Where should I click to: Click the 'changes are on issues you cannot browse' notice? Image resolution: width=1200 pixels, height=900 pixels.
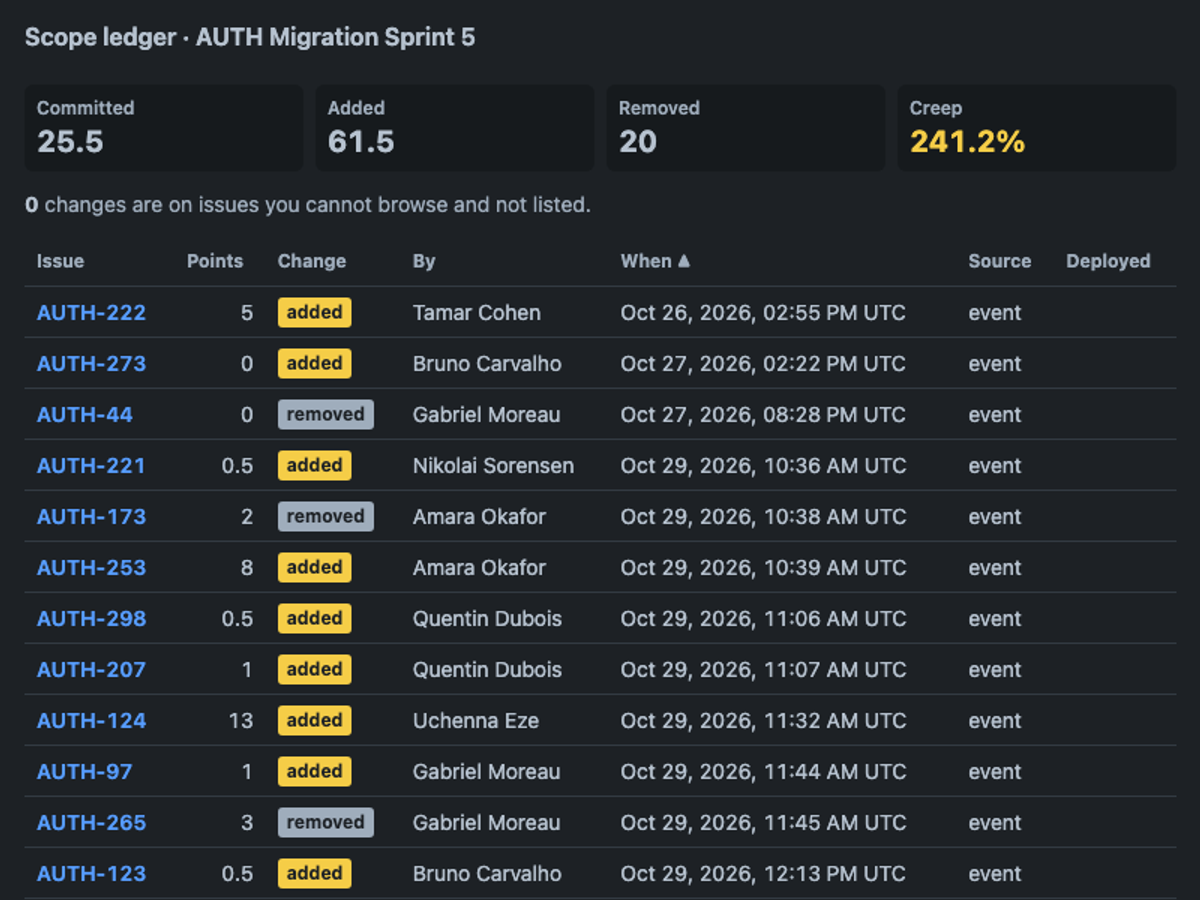tap(308, 205)
